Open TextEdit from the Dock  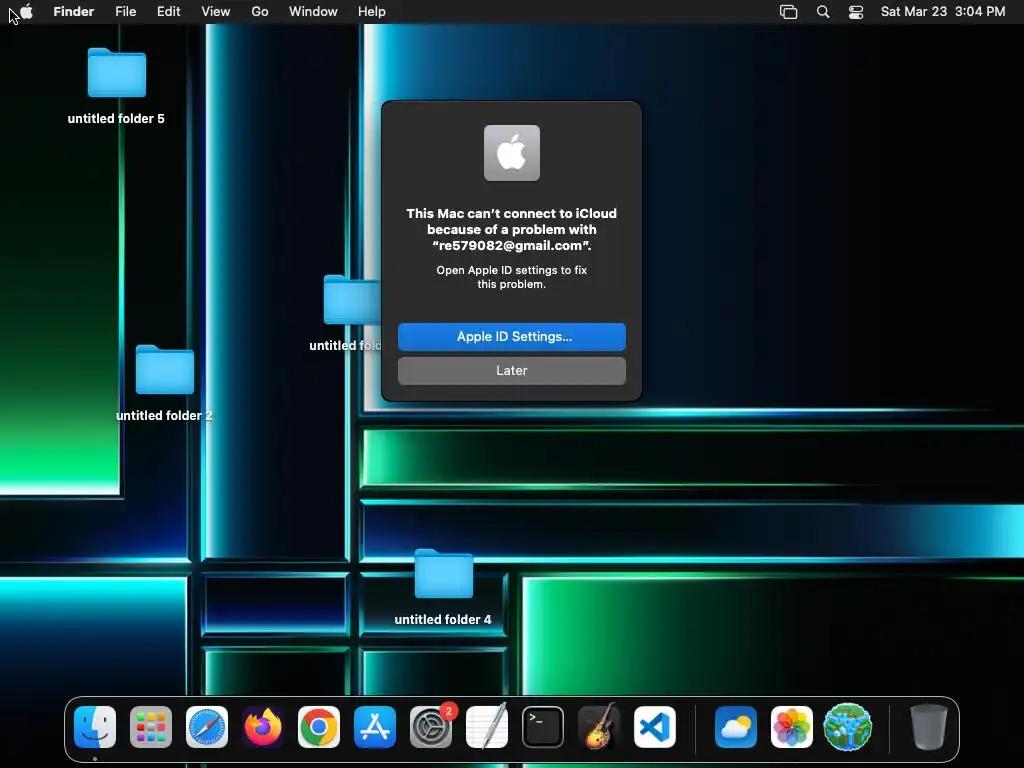(487, 727)
